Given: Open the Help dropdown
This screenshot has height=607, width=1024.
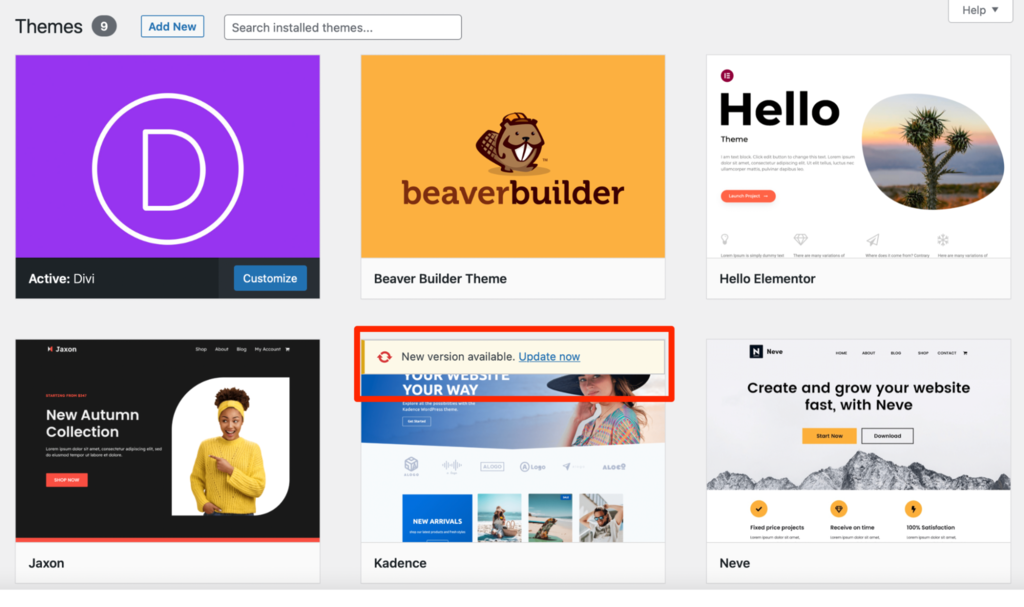Looking at the screenshot, I should coord(979,11).
